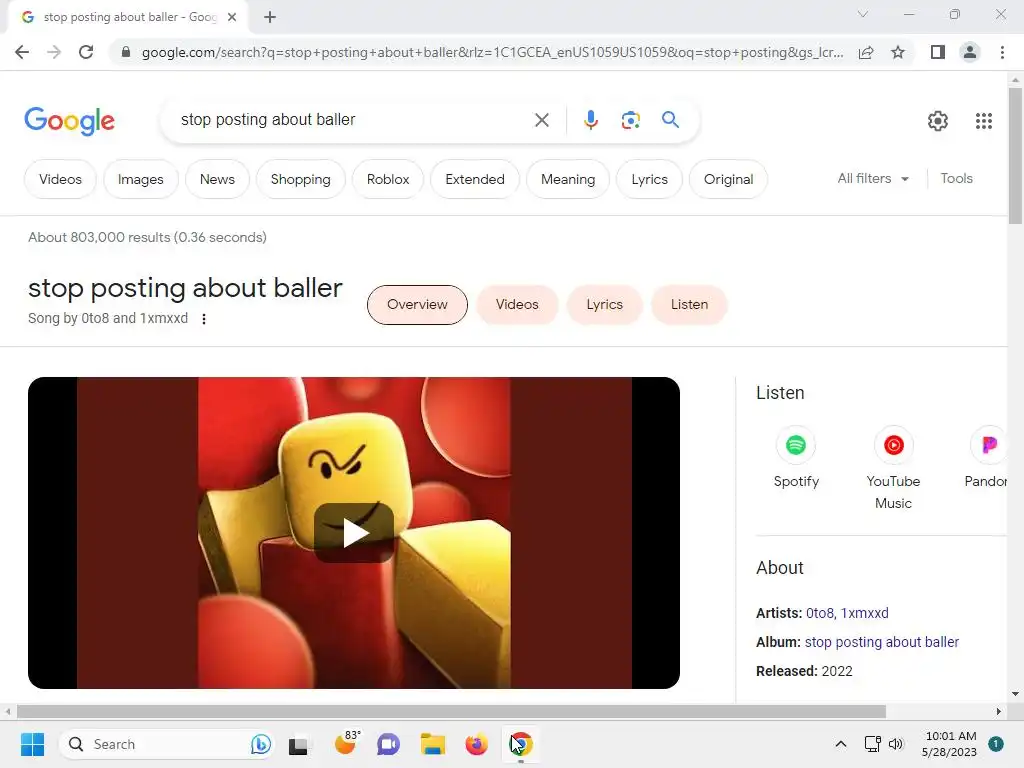
Task: Switch to Shopping results
Action: point(300,179)
